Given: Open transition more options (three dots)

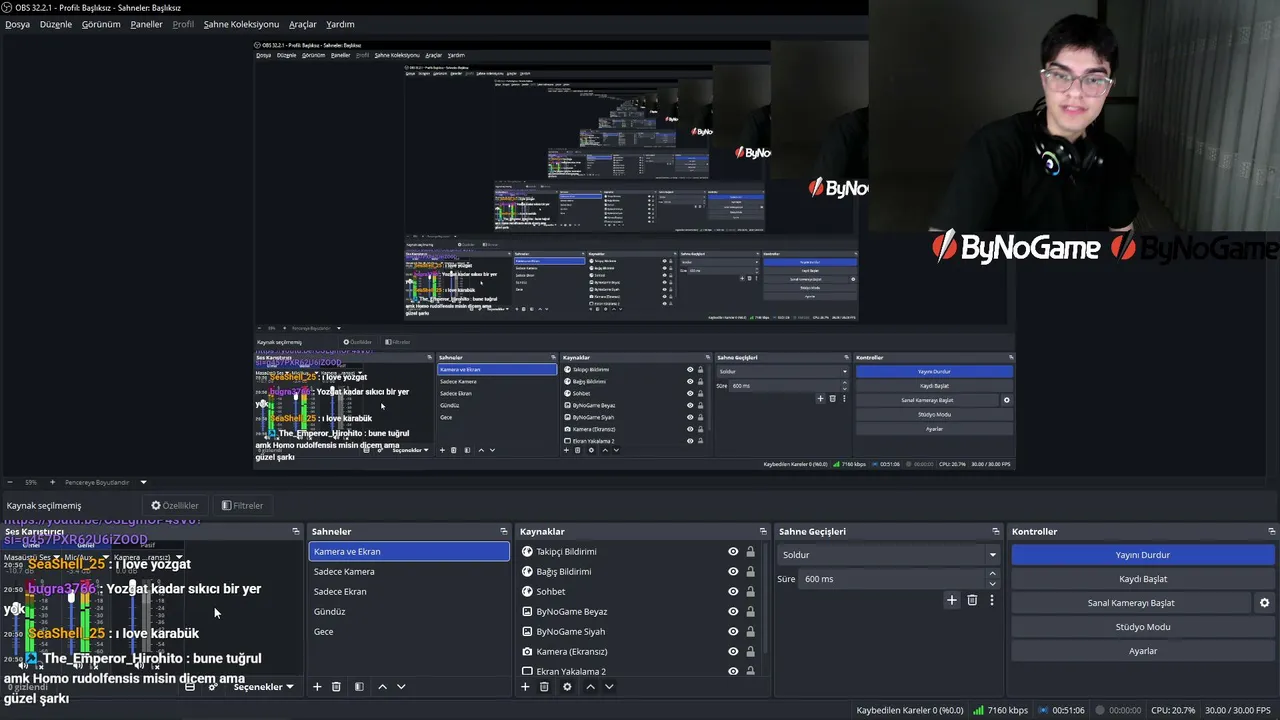Looking at the screenshot, I should tap(992, 600).
